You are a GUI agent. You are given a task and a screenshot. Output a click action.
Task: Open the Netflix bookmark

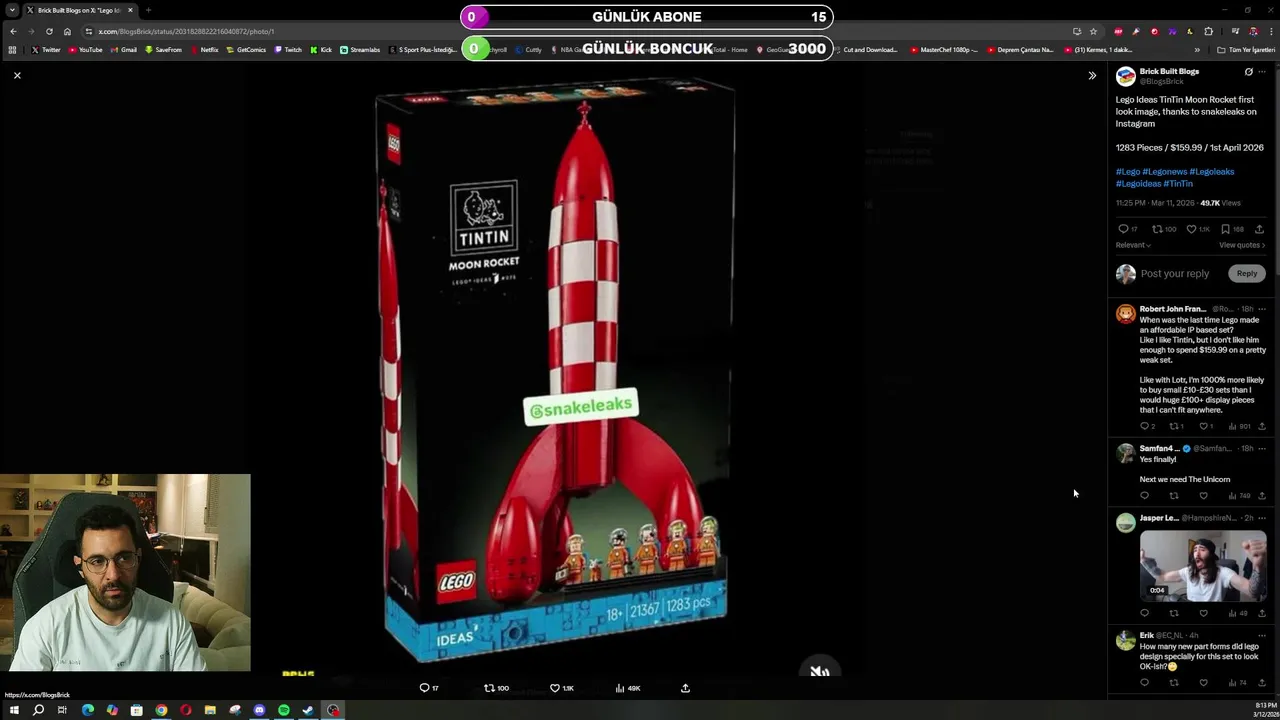click(204, 50)
